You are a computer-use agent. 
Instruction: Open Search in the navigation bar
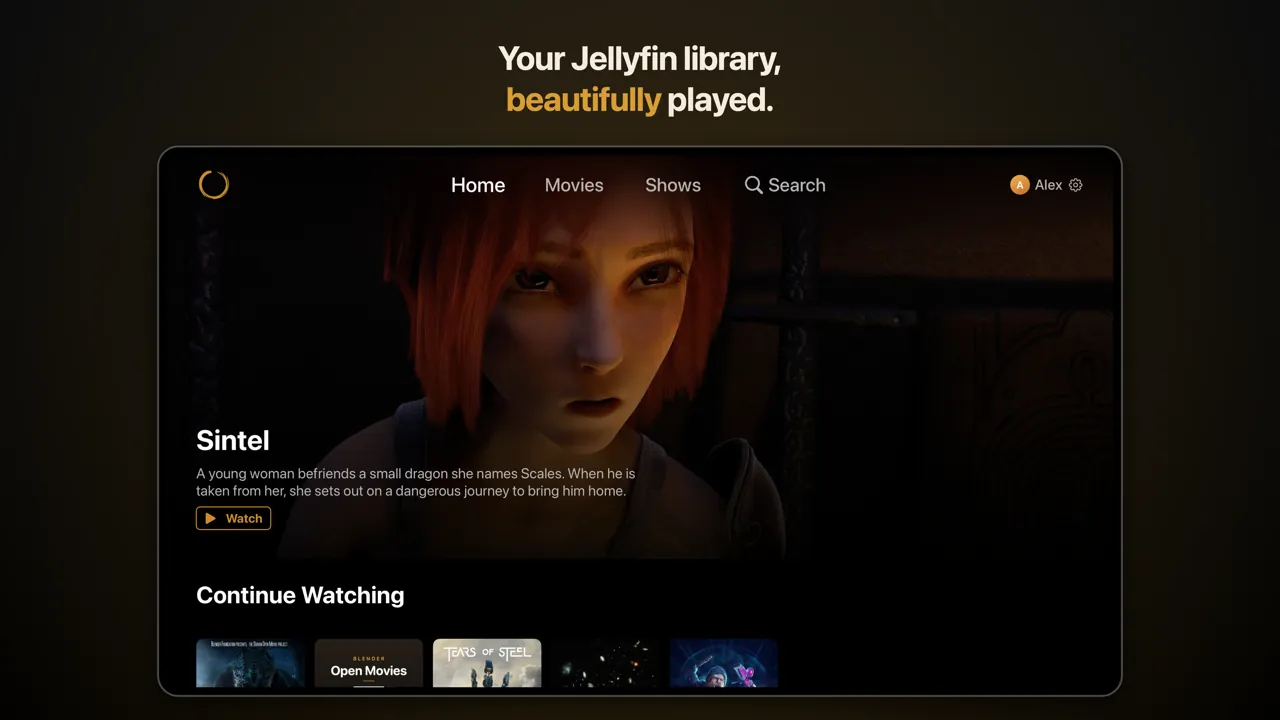(x=785, y=185)
